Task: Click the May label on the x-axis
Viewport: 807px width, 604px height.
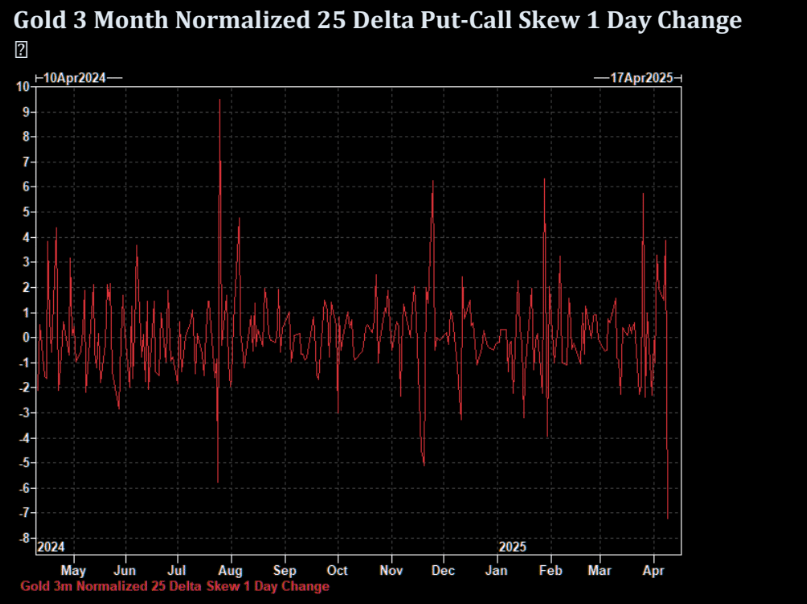Action: point(74,570)
